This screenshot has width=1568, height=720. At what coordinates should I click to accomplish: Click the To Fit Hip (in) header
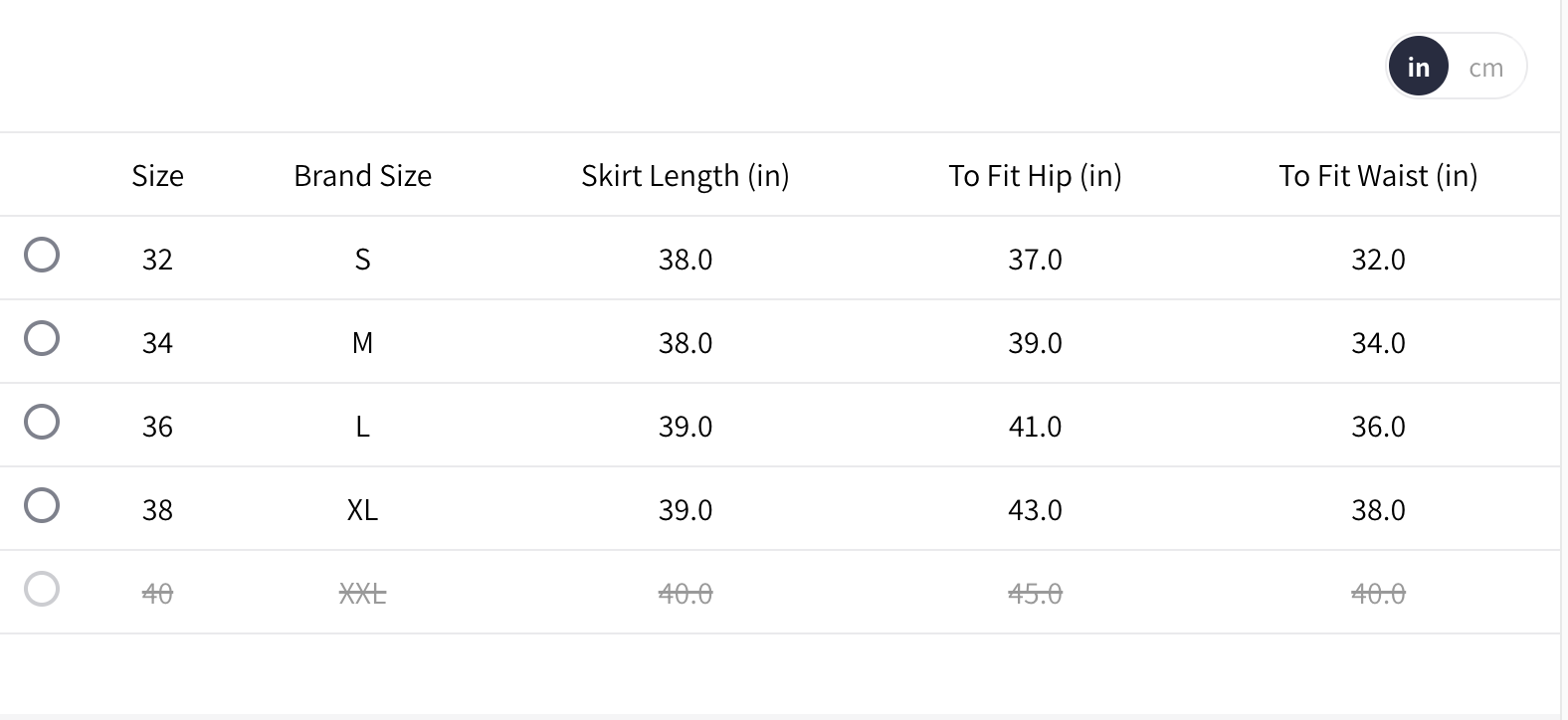[1035, 176]
